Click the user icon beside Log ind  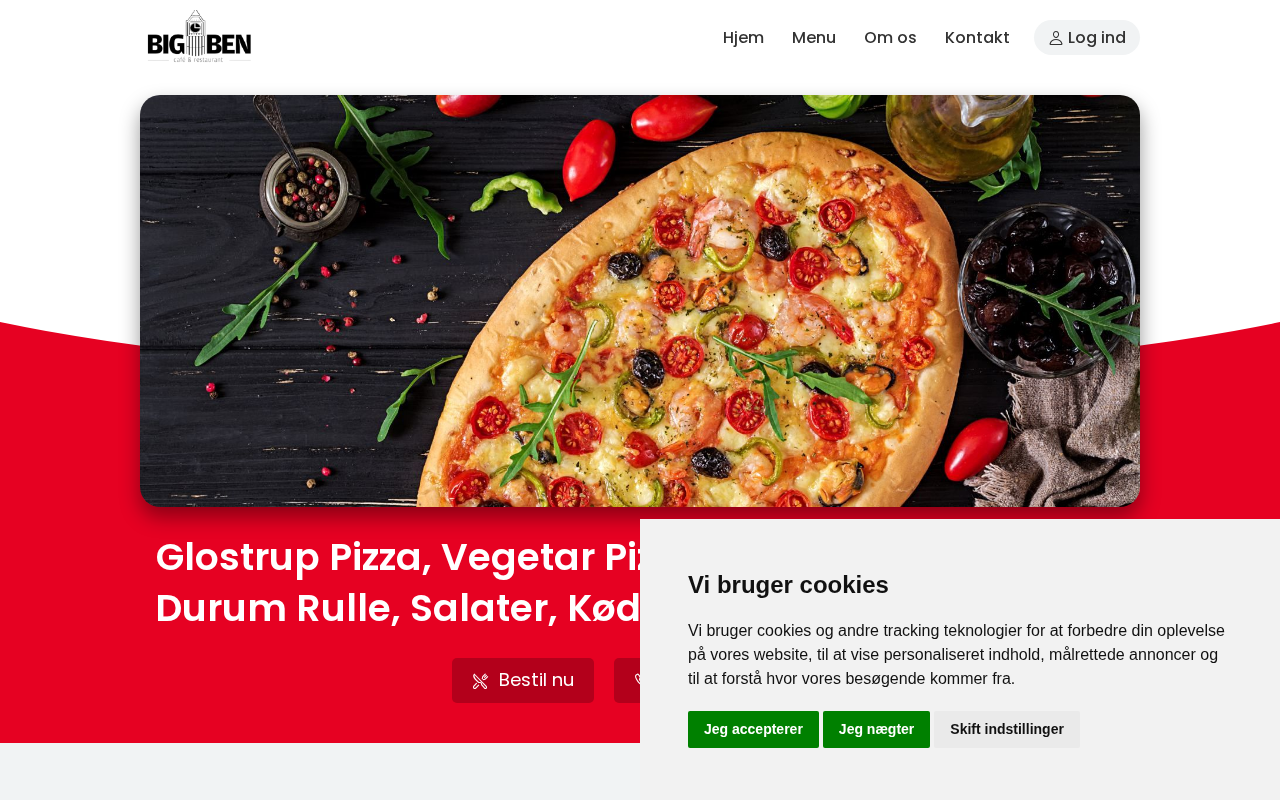tap(1056, 38)
